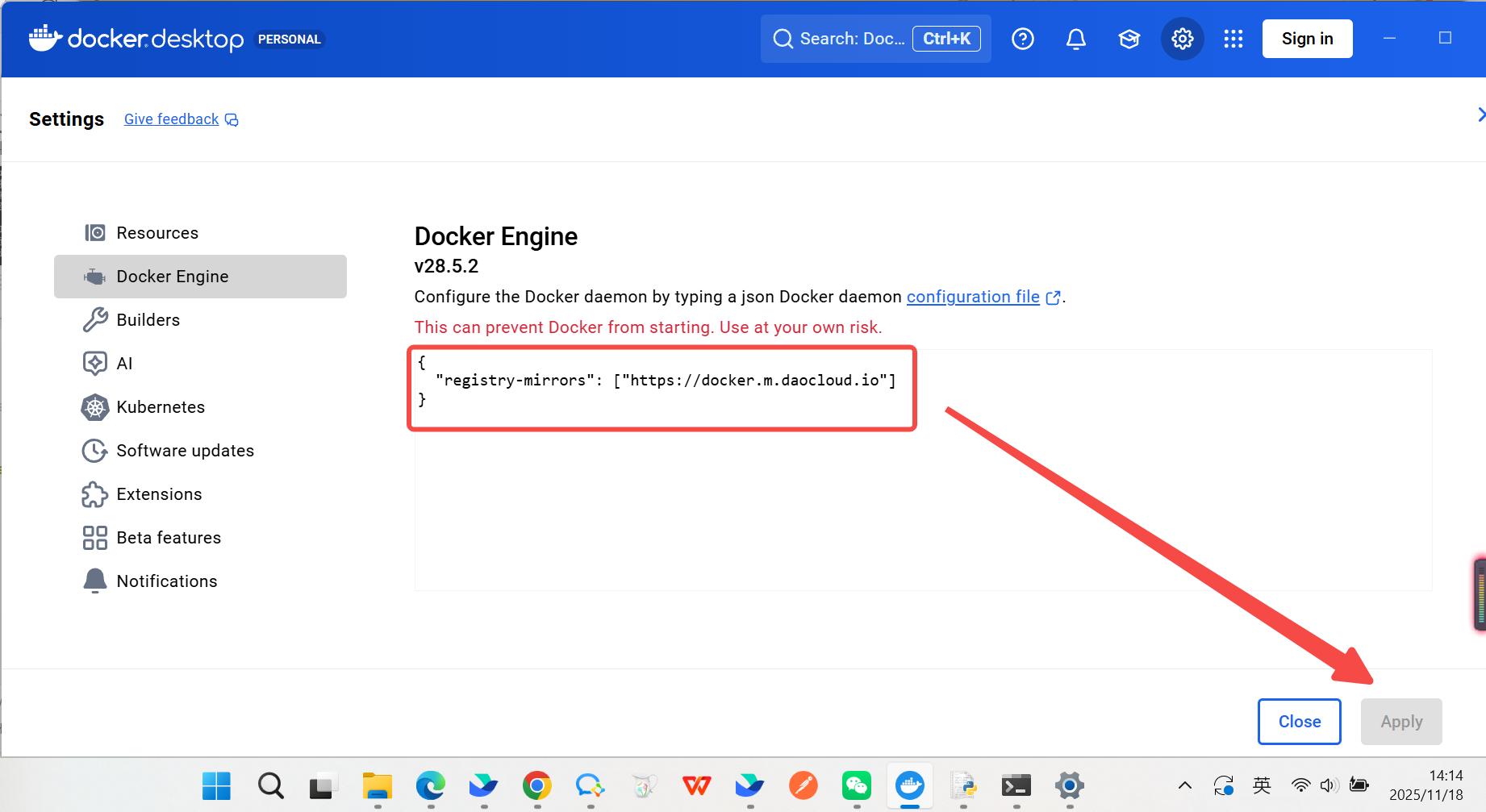Screen dimensions: 1486x812
Task: Select Docker Engine in settings sidebar
Action: [200, 277]
